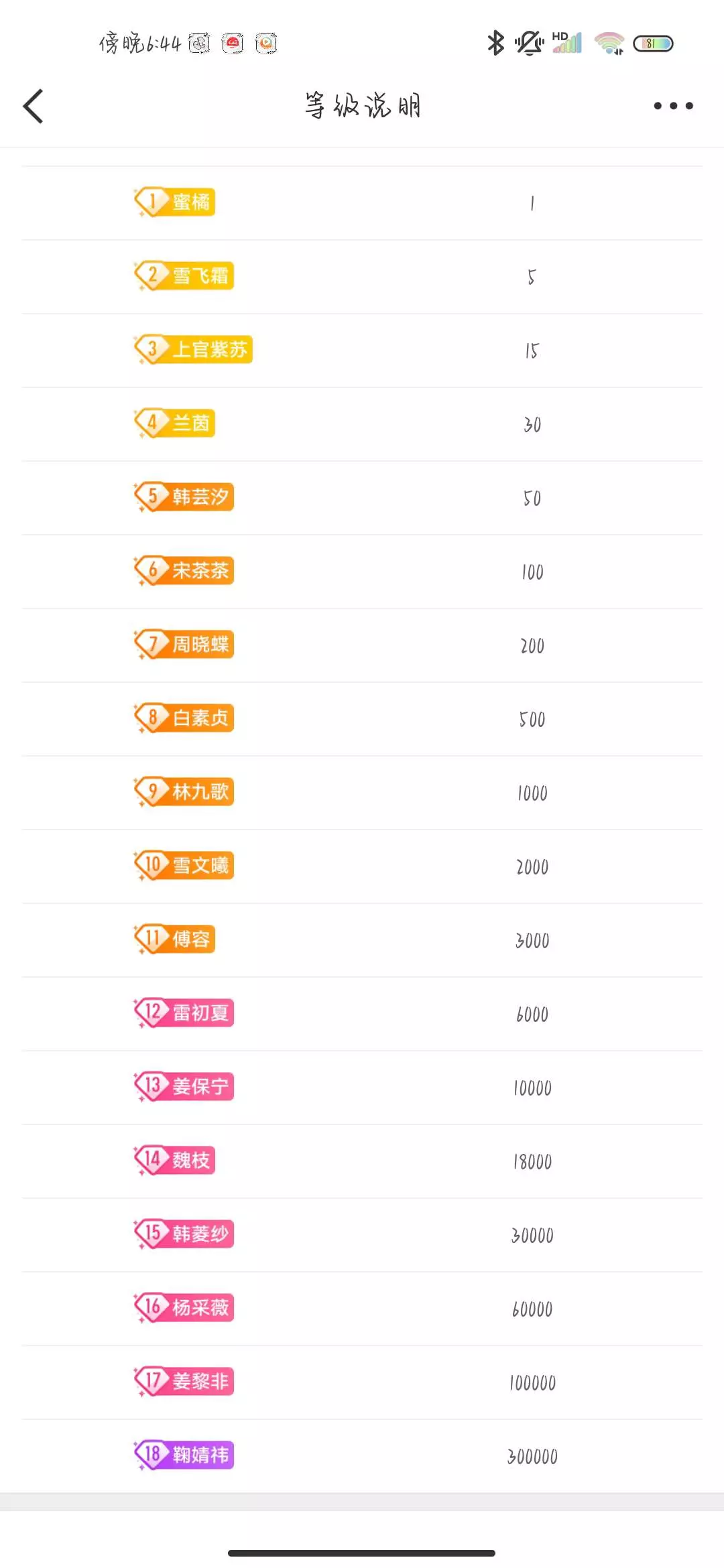Tap the Bluetooth status bar icon
The width and height of the screenshot is (724, 1568).
(x=495, y=44)
